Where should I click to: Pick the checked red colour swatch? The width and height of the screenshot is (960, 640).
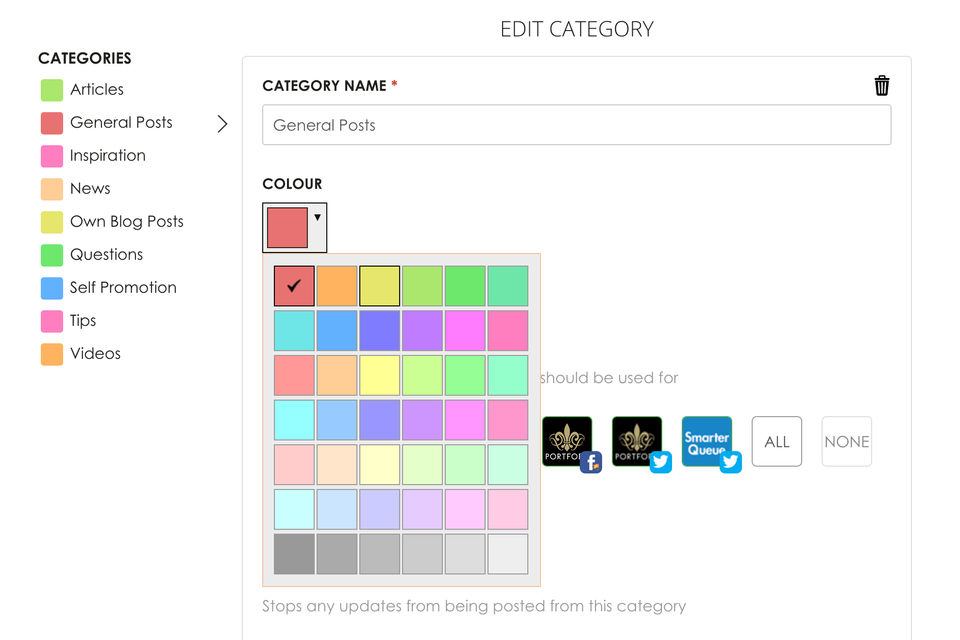294,286
